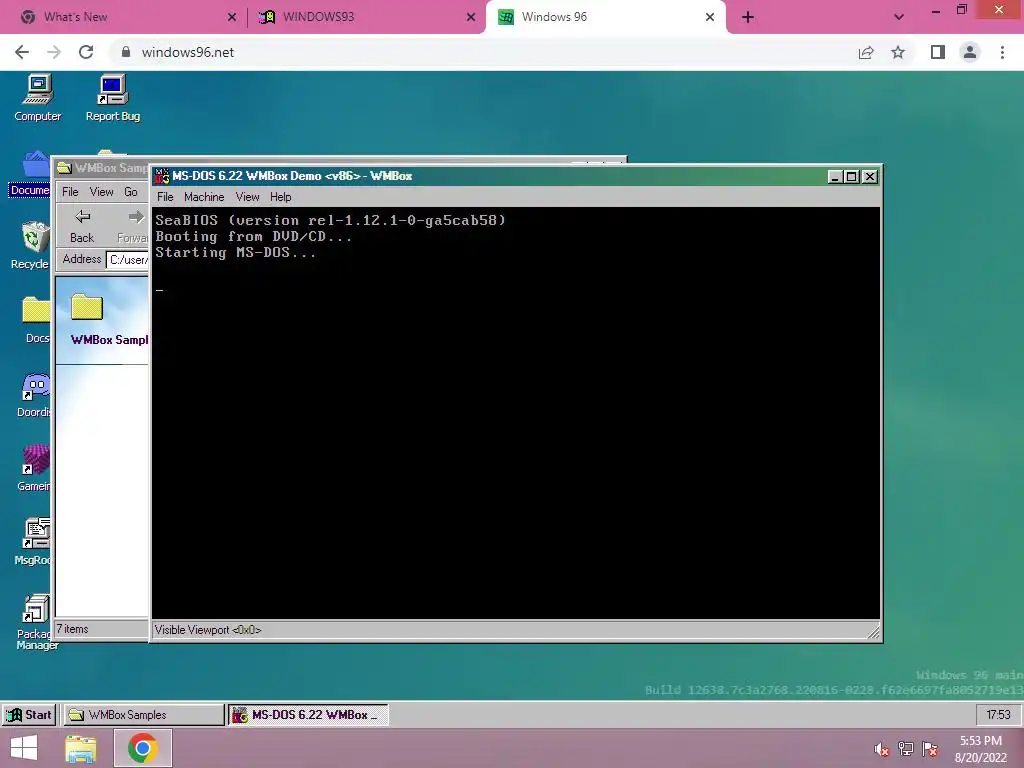Open View menu in WMBox Samples explorer
The width and height of the screenshot is (1024, 768).
(101, 192)
